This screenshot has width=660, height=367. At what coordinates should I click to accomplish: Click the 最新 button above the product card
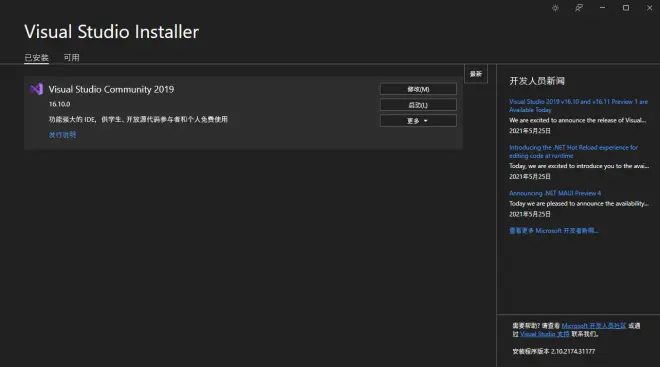pos(476,74)
